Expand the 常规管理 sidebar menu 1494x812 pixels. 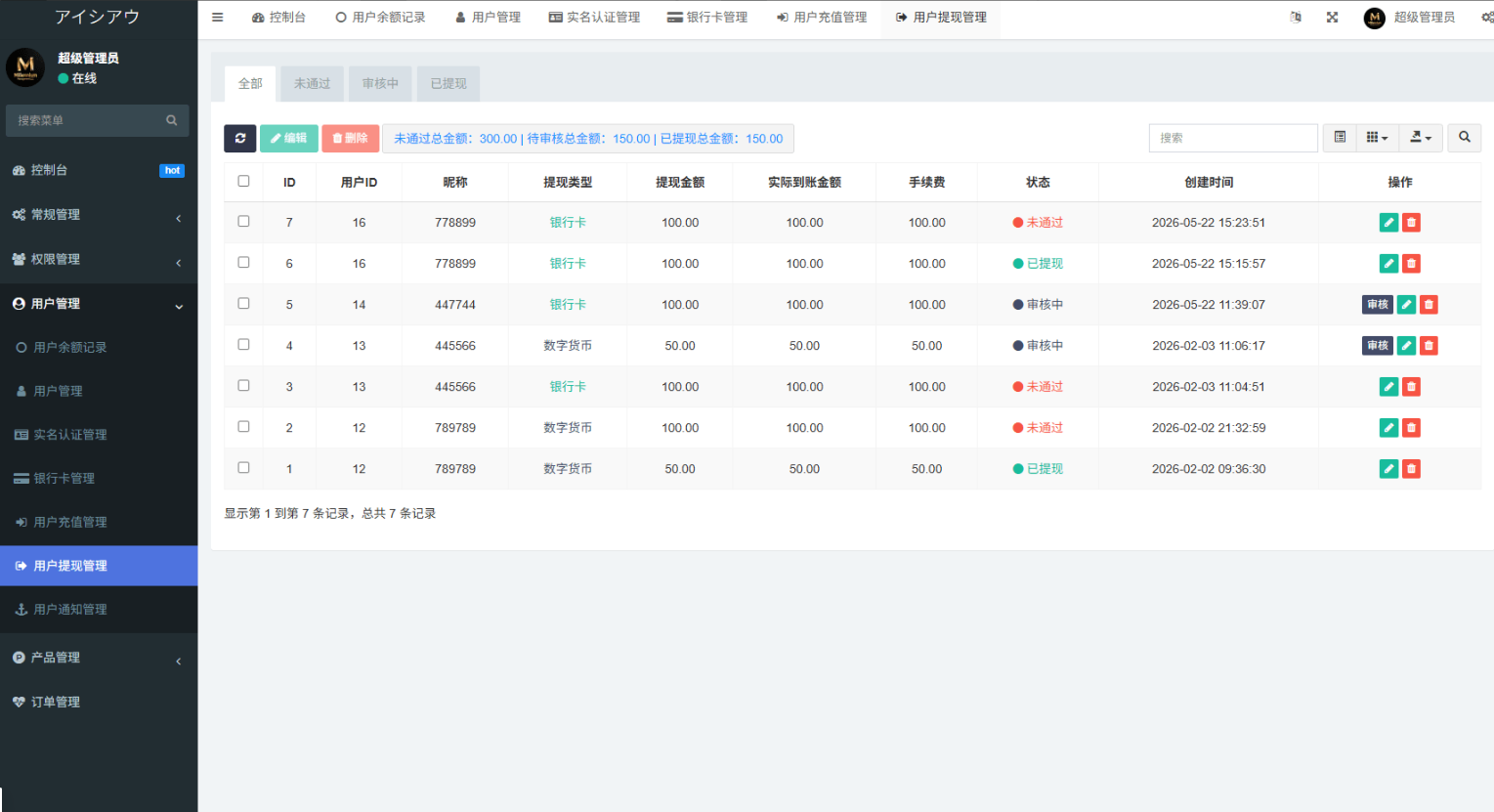tap(99, 215)
